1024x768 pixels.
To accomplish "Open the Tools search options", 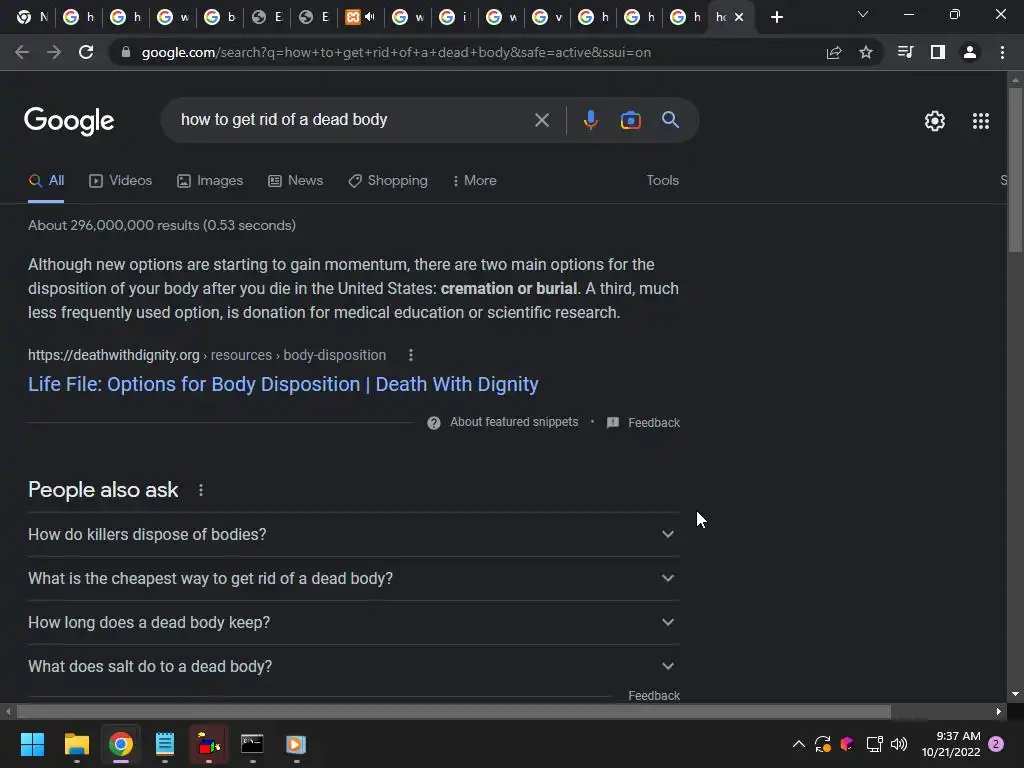I will tap(662, 181).
